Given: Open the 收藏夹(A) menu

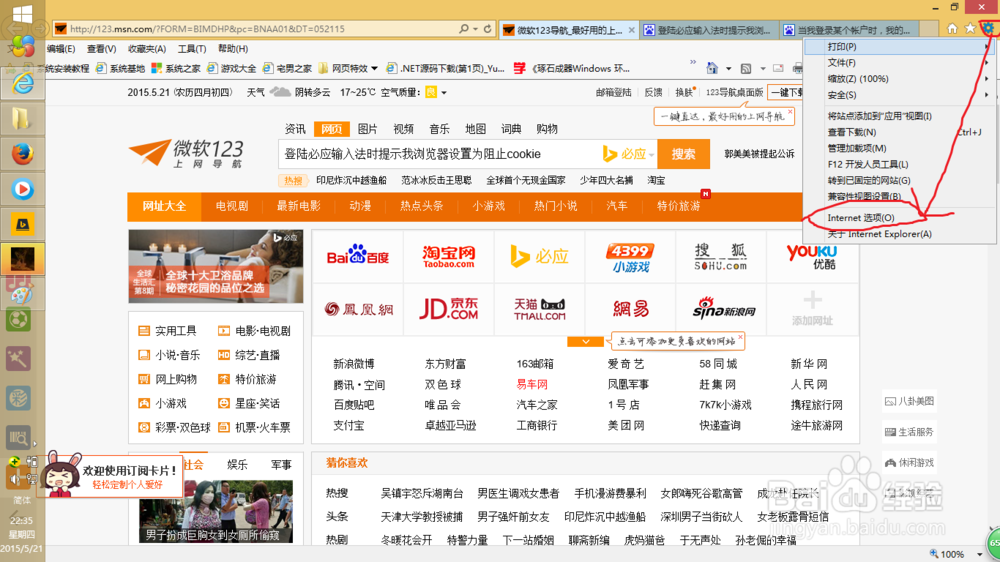Looking at the screenshot, I should click(x=147, y=48).
